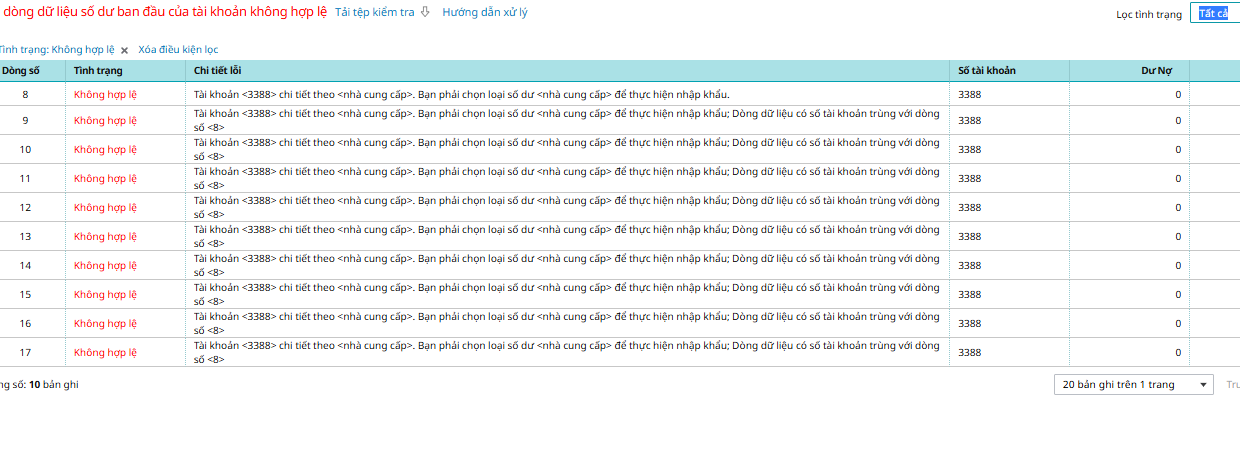Screen dimensions: 1240x460
Task: Click the Số tài khoản column header
Action: tap(987, 71)
